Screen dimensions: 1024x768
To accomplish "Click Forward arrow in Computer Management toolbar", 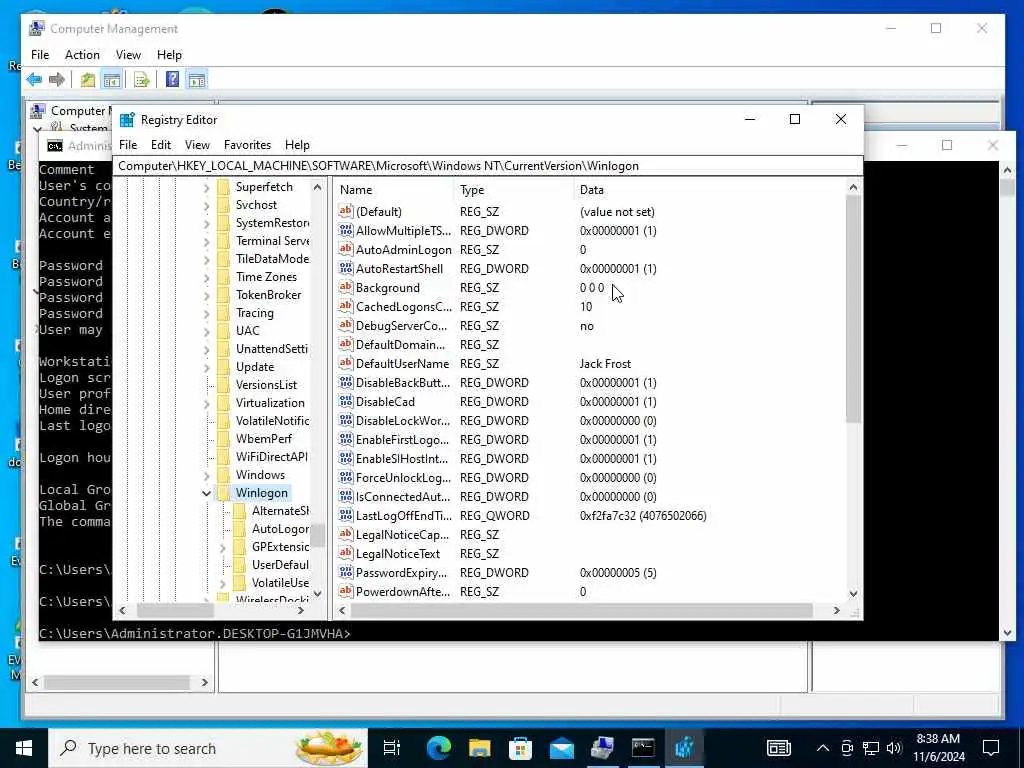I will pos(57,80).
